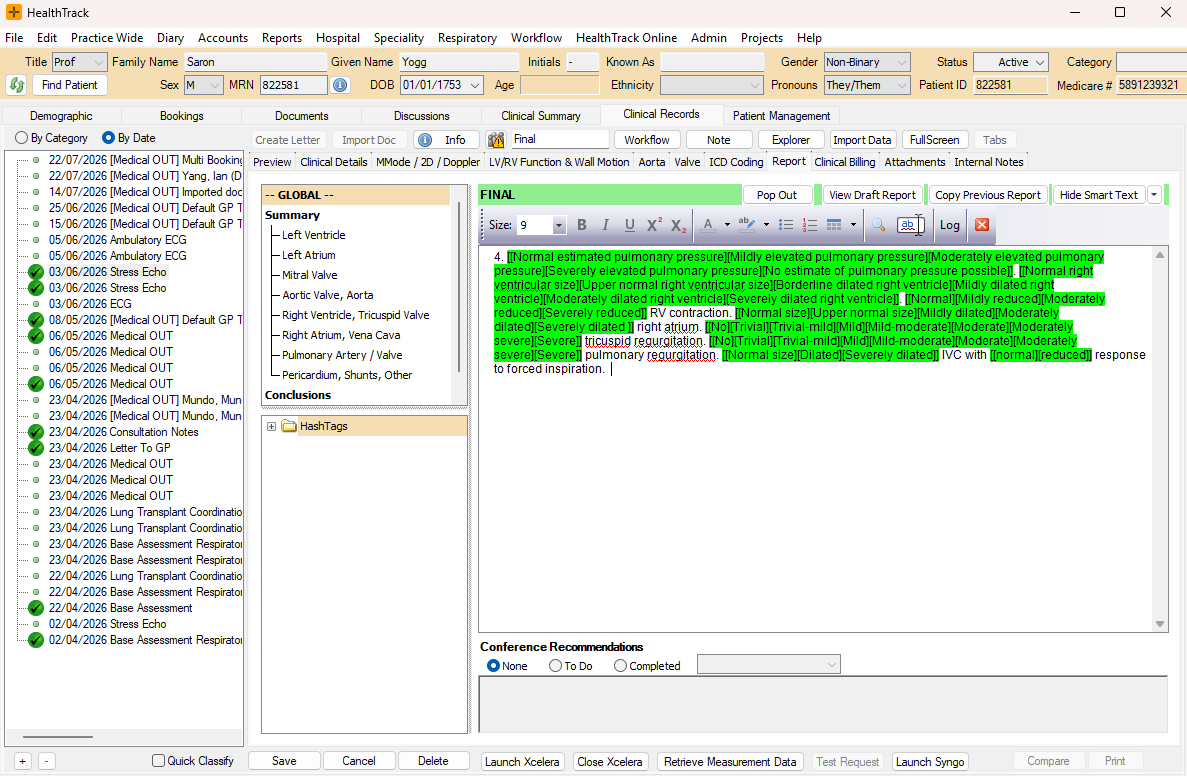
Task: Click the Pop Out button
Action: point(777,195)
